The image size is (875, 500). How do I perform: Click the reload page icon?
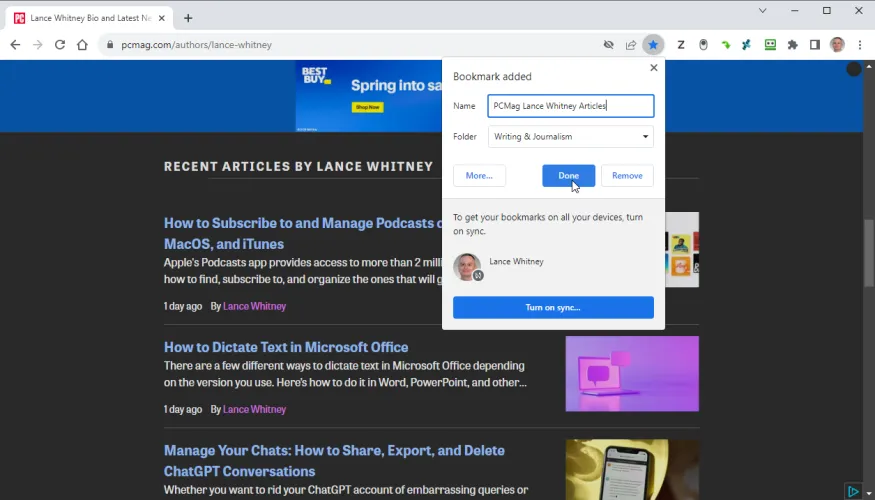[x=60, y=45]
